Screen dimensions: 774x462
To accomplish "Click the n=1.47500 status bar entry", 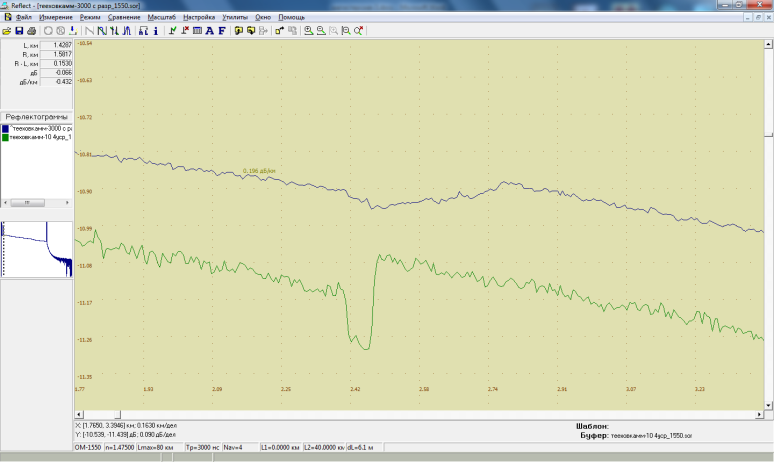I will (x=119, y=447).
